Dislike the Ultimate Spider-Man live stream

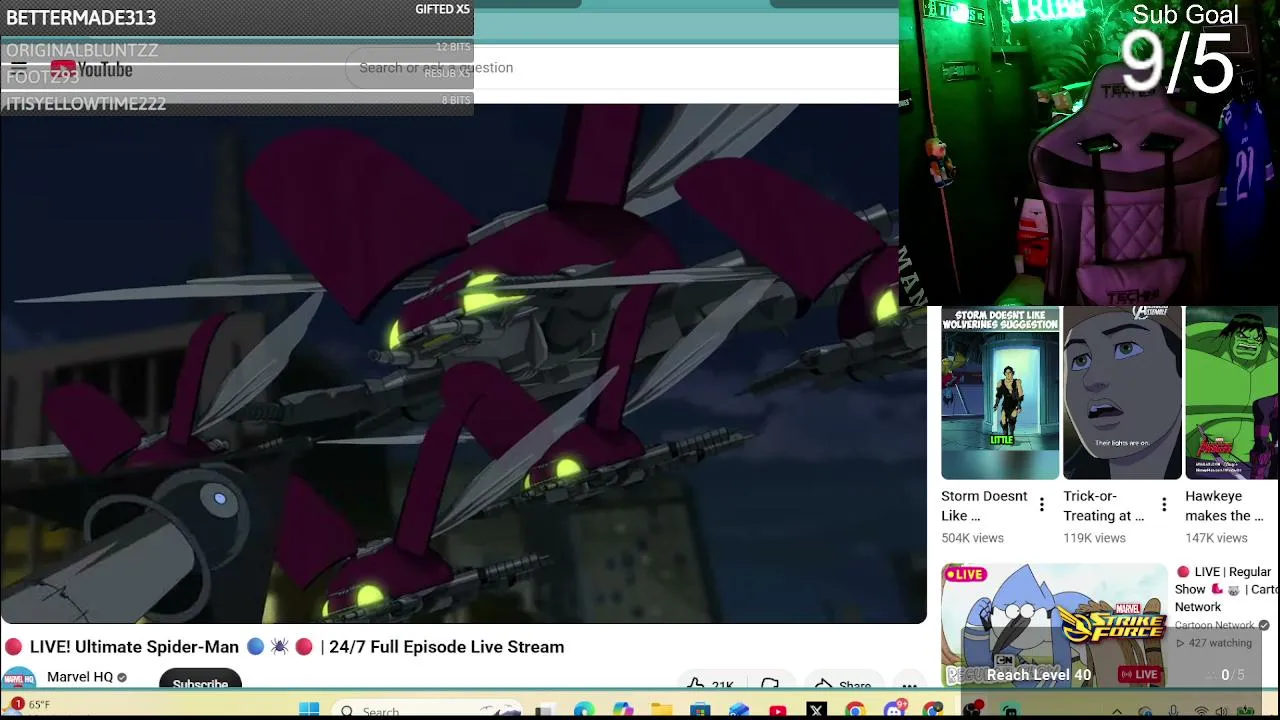(770, 684)
